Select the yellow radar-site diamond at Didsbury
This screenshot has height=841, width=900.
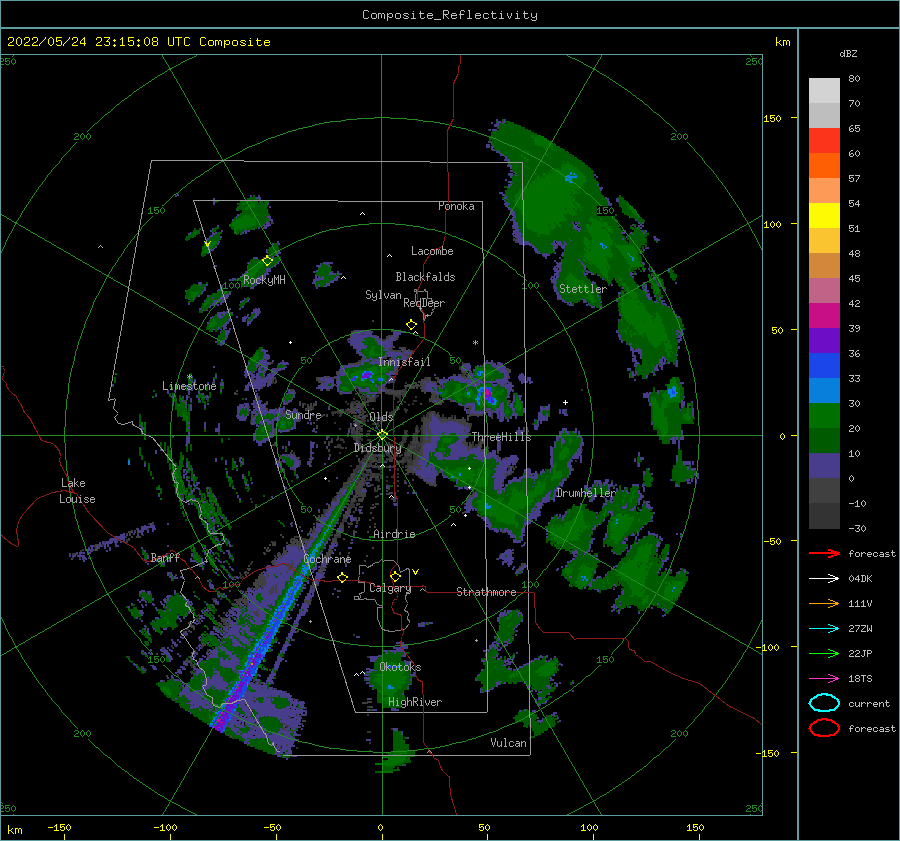pyautogui.click(x=382, y=435)
